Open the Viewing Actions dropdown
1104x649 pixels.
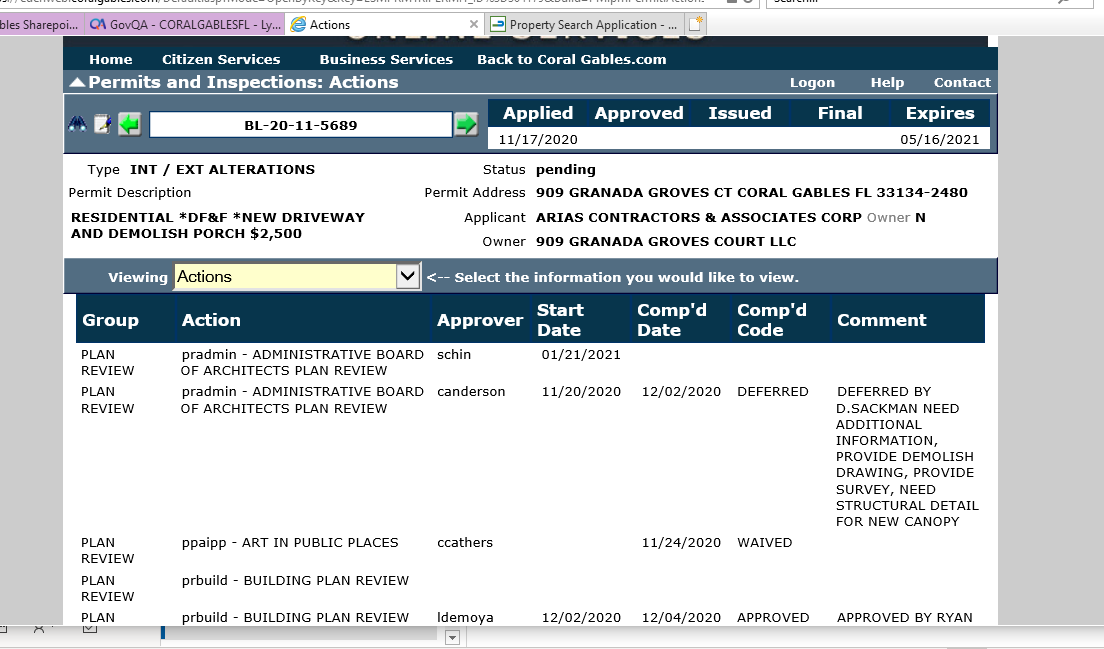[408, 277]
